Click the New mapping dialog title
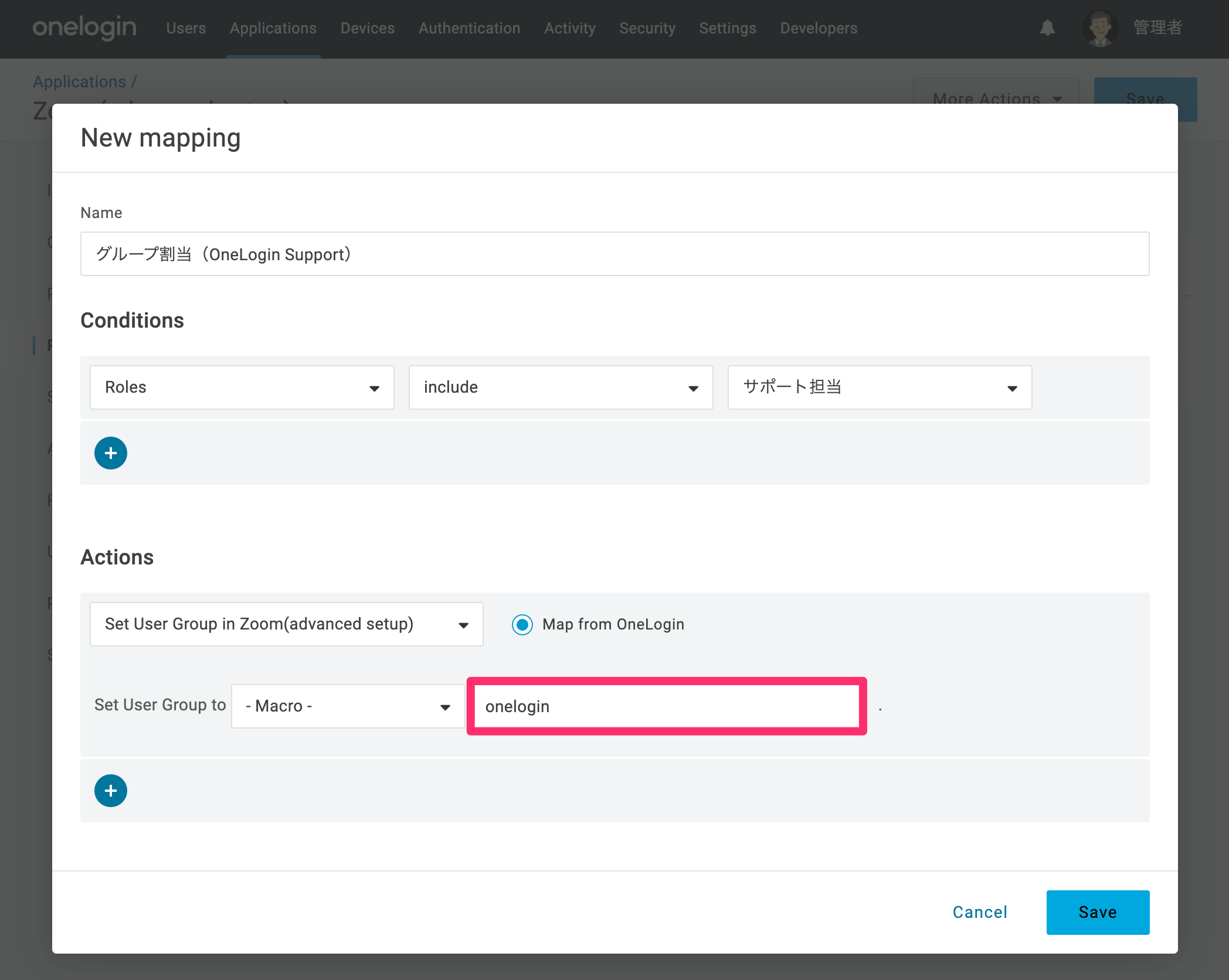Viewport: 1229px width, 980px height. tap(161, 138)
